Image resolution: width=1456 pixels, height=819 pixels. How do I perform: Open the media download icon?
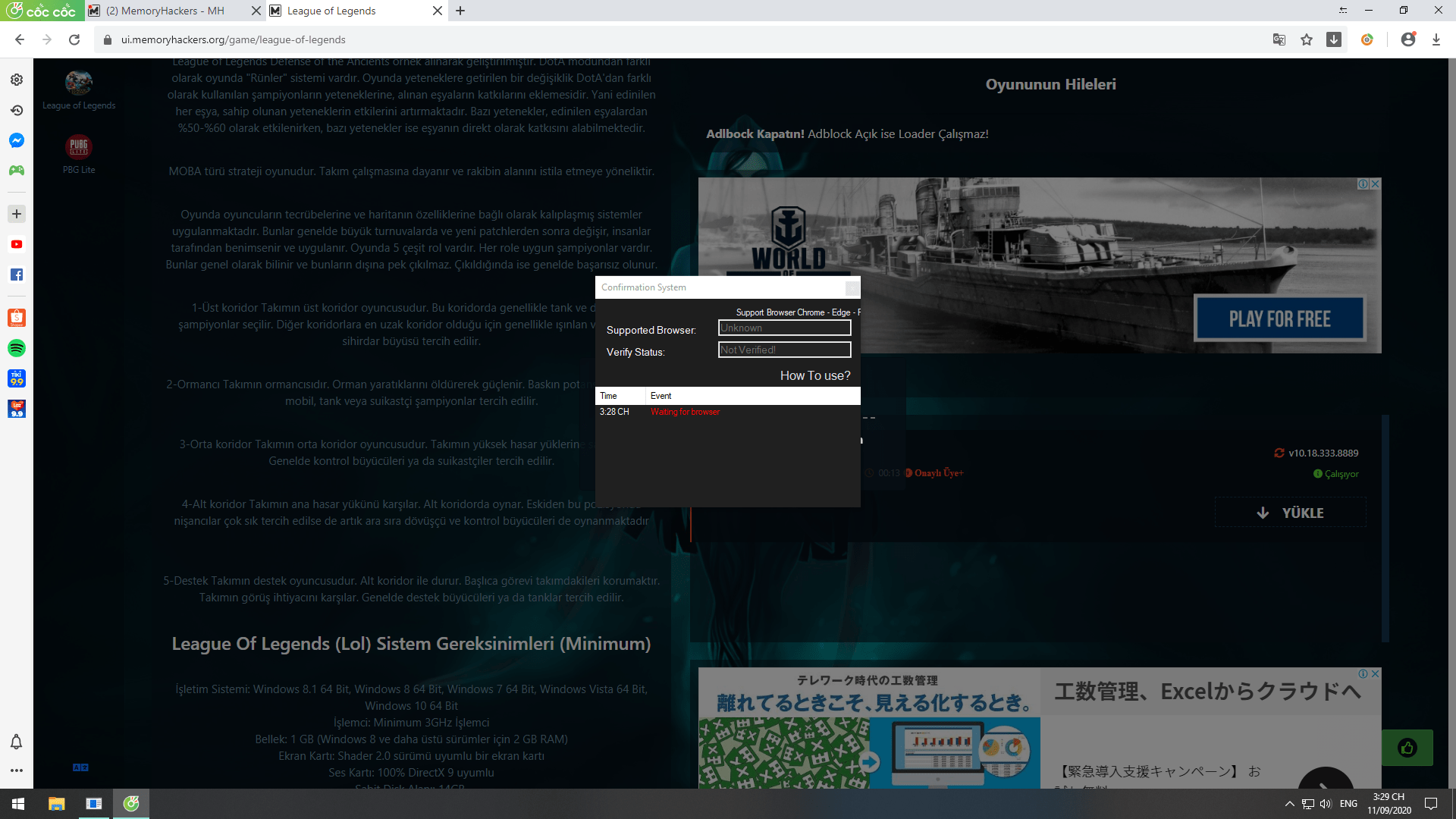1334,39
